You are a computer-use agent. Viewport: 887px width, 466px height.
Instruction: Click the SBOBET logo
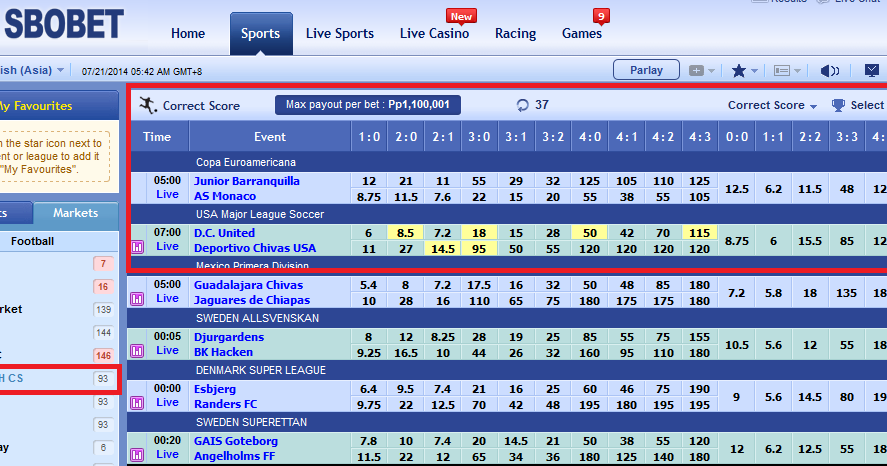63,24
